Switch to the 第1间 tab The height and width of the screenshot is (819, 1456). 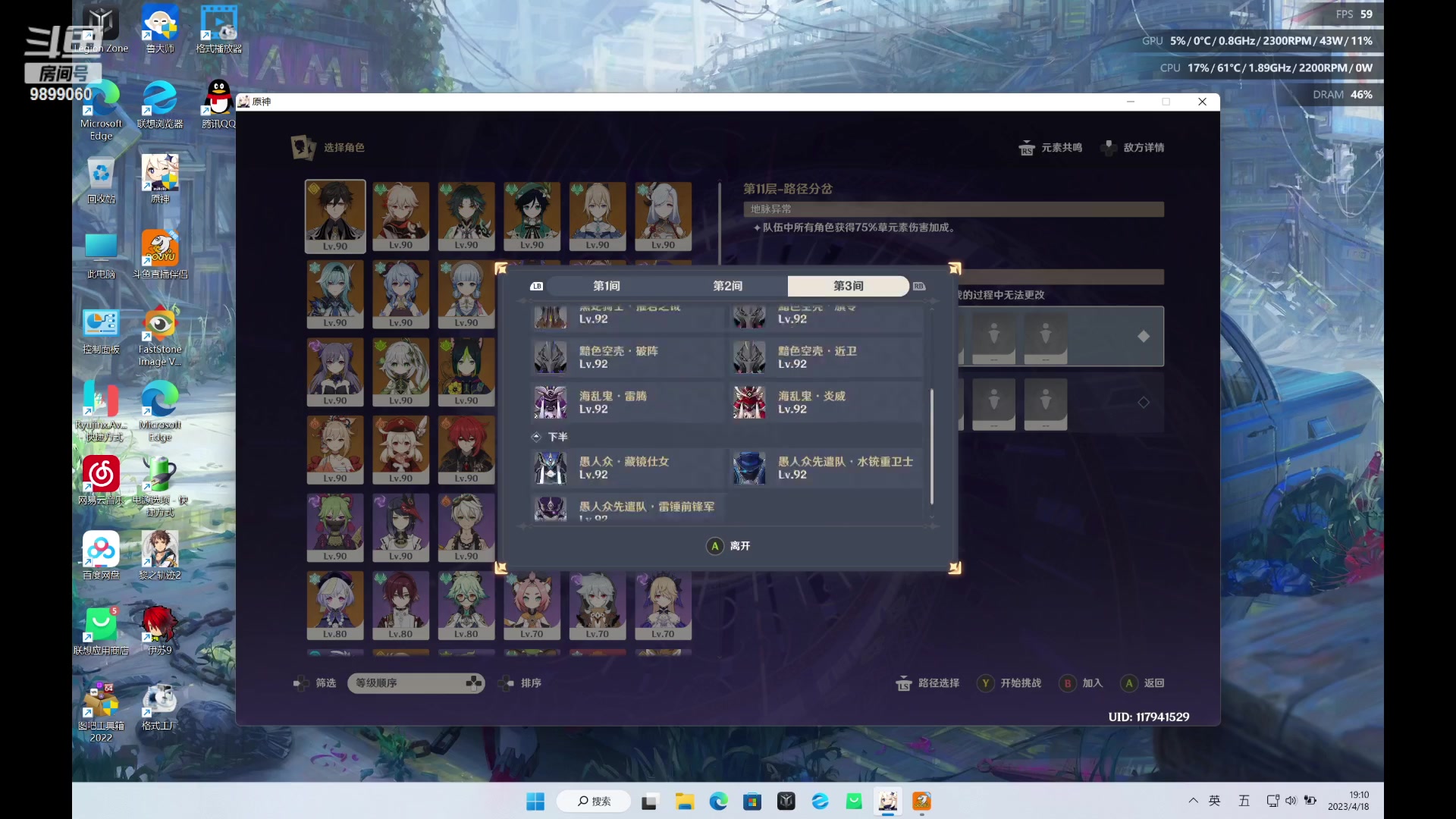(x=606, y=286)
